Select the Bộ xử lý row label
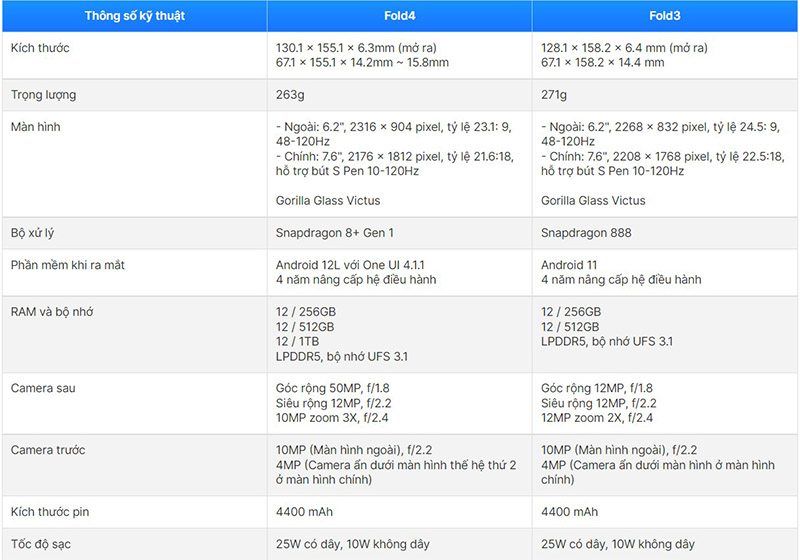This screenshot has height=560, width=800. pos(32,233)
